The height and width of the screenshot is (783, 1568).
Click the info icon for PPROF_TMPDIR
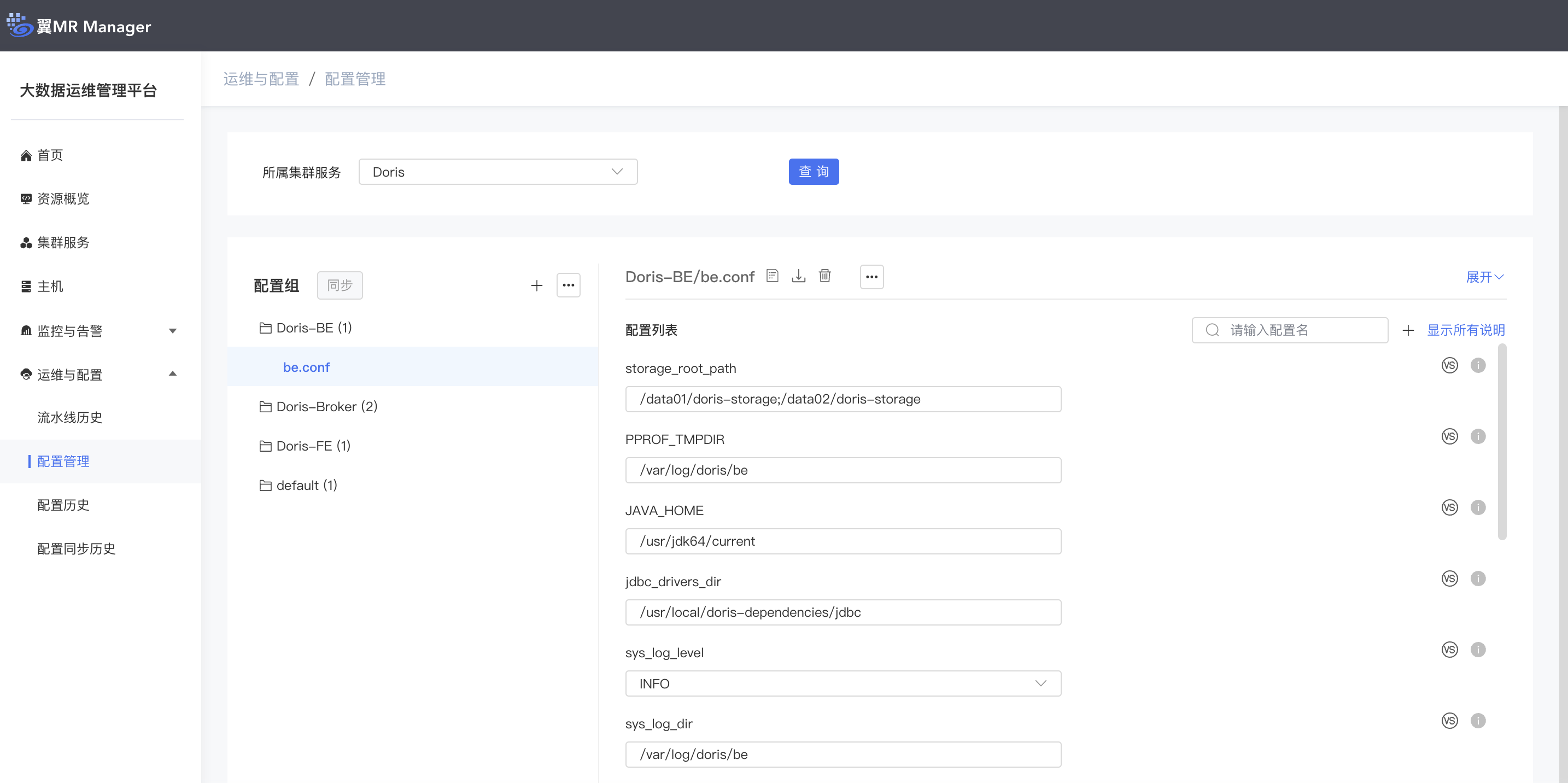[x=1477, y=436]
